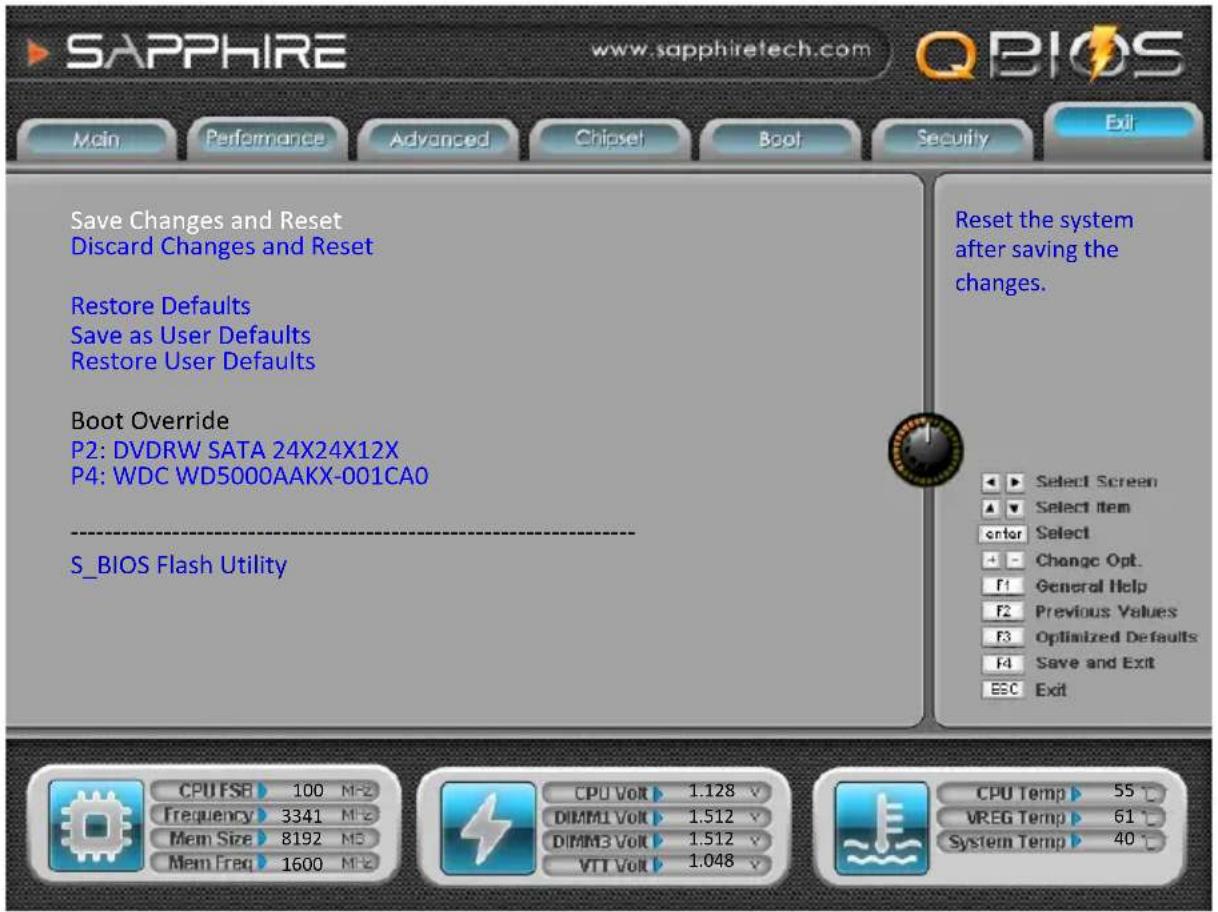Screen dimensions: 1218x912
Task: Click the up arrow Select Item key
Action: tap(992, 508)
